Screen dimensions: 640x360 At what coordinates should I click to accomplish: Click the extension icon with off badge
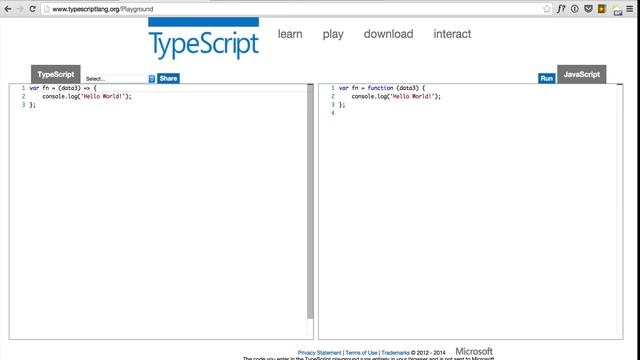pos(617,11)
